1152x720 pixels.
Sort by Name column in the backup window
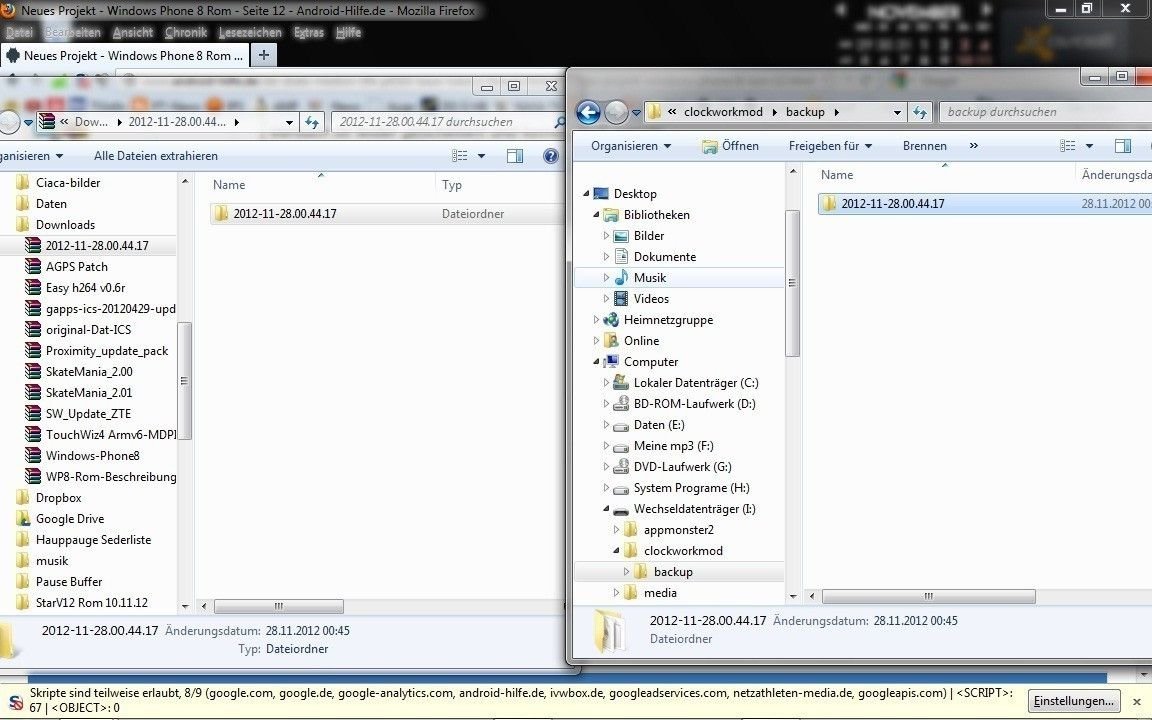(837, 175)
